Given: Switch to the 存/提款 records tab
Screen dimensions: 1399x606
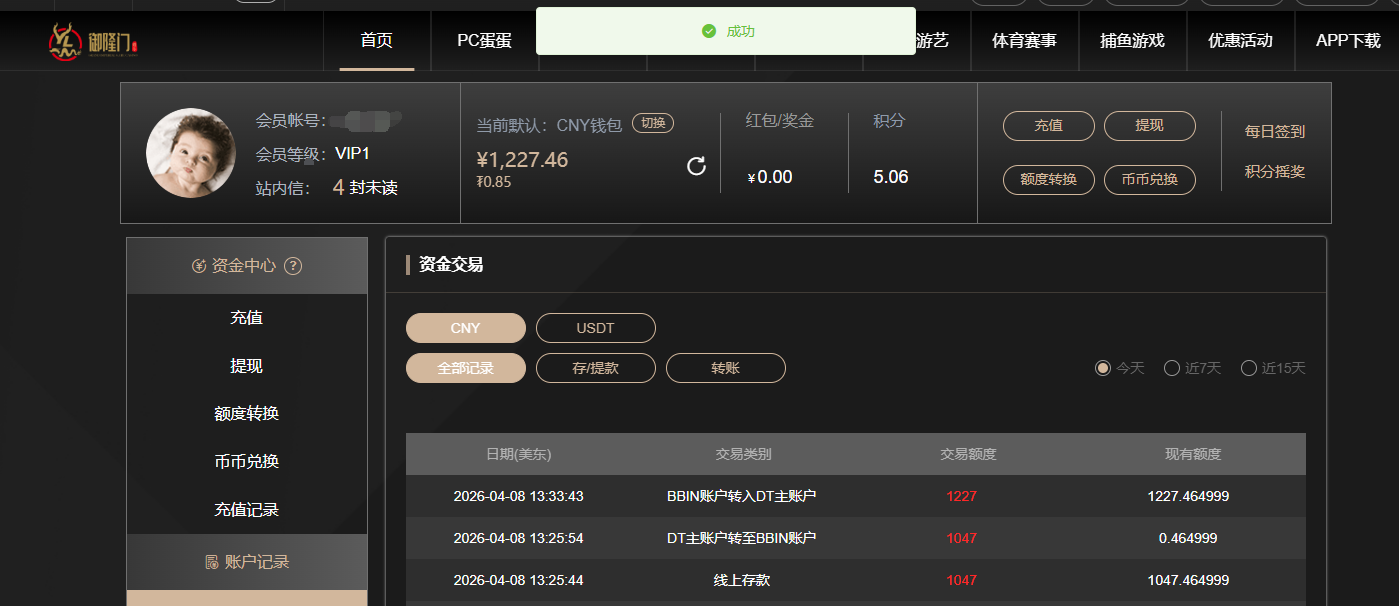Looking at the screenshot, I should 595,368.
